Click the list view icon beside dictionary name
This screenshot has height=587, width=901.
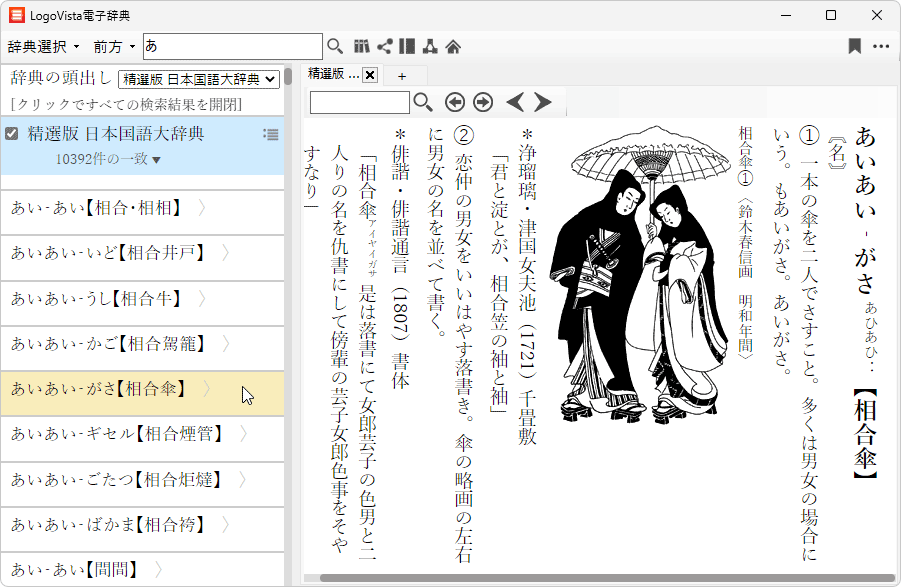click(x=270, y=134)
